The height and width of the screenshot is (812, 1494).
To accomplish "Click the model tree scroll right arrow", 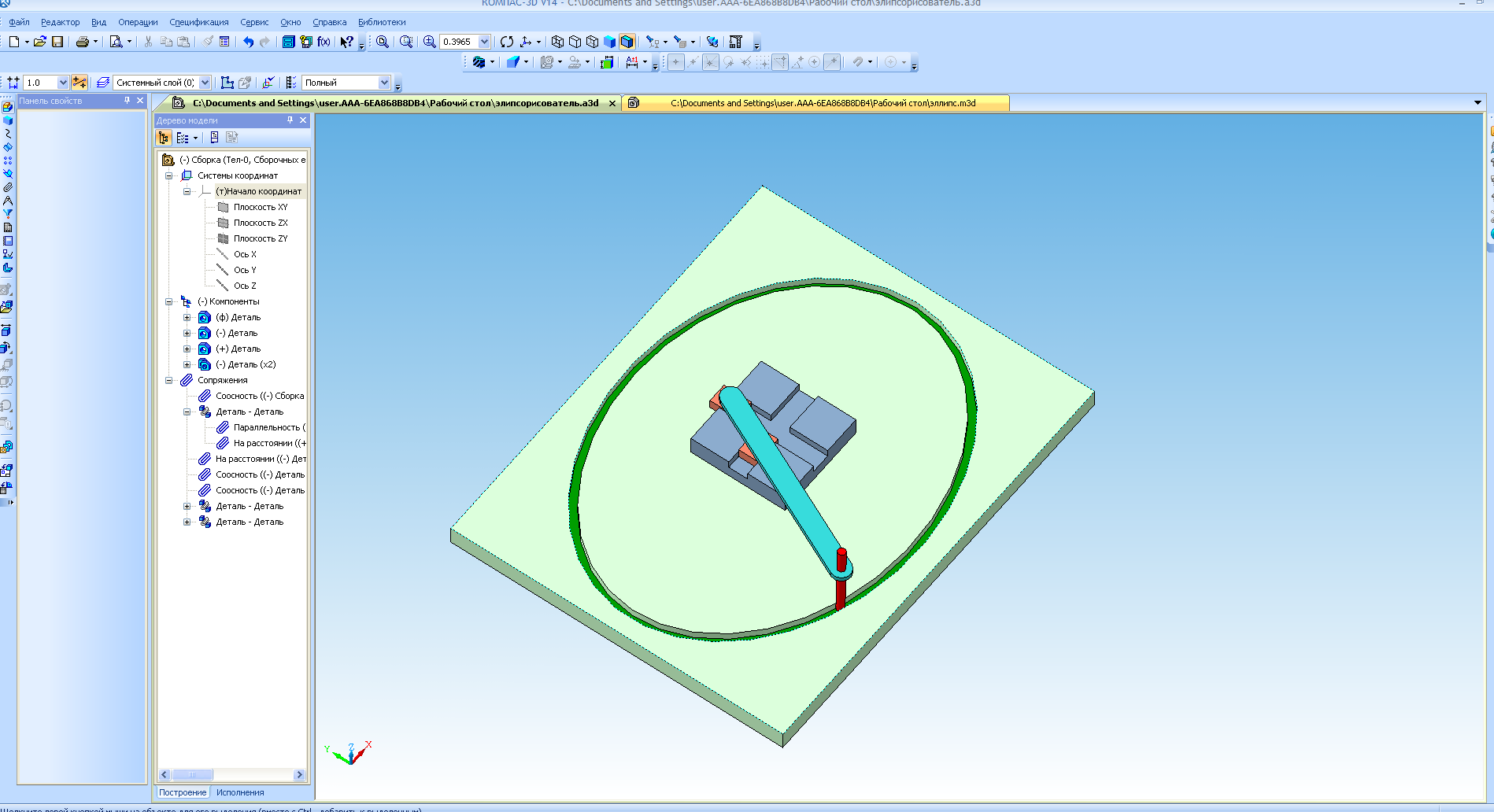I will click(x=299, y=775).
